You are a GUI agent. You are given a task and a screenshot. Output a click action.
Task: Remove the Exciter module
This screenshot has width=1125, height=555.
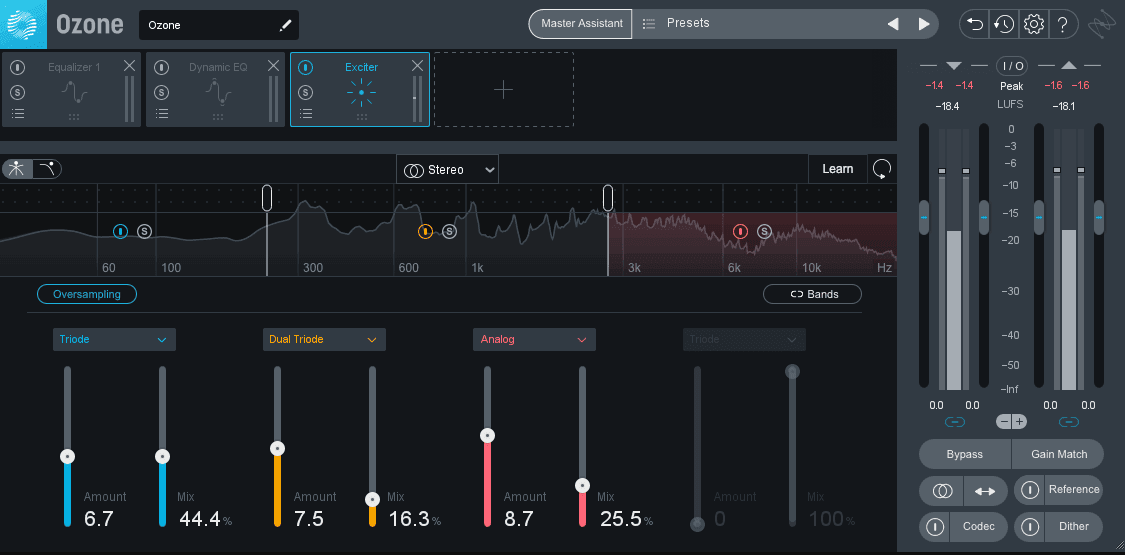tap(418, 66)
